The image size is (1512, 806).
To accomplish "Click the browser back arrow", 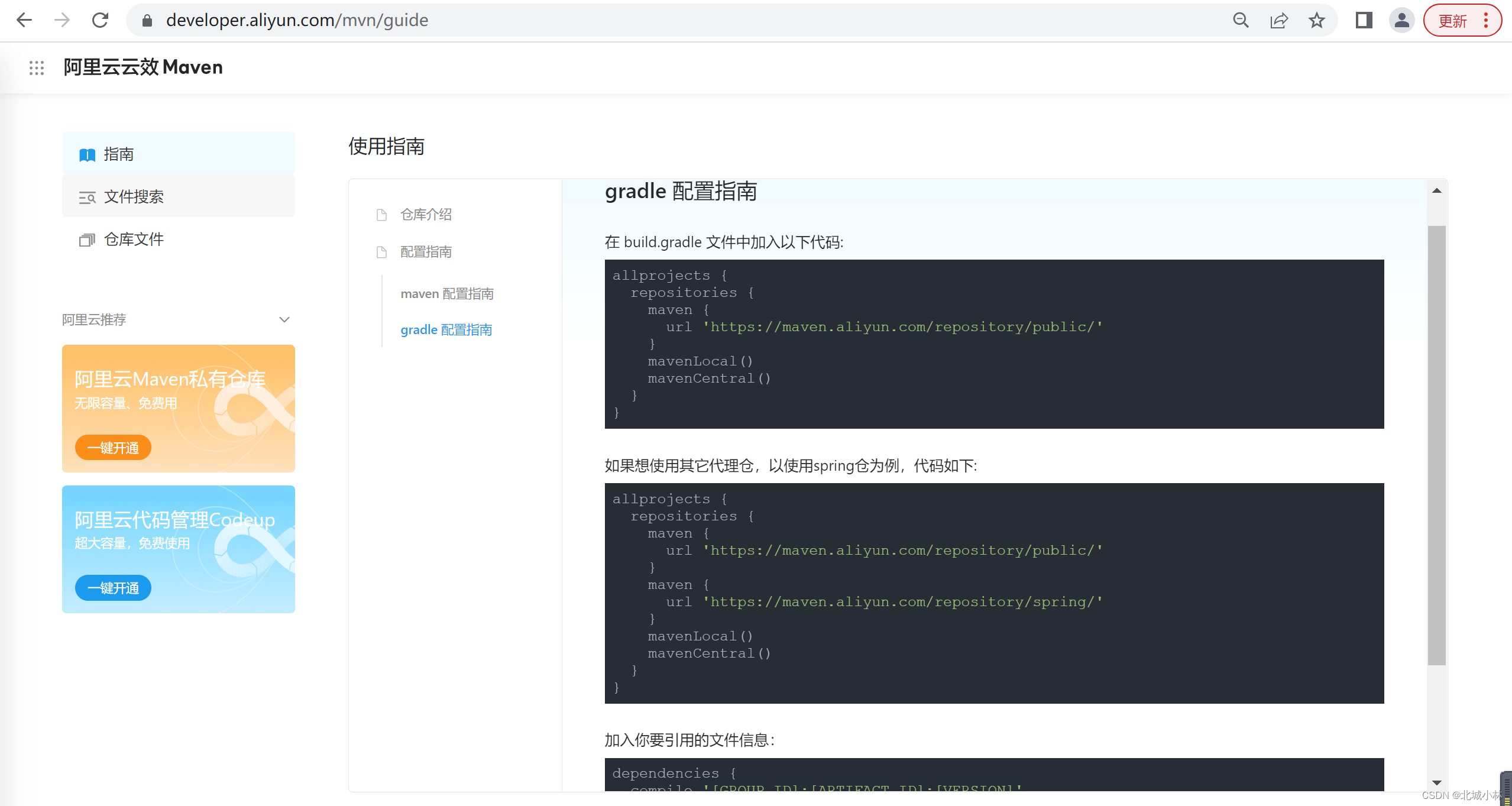I will coord(24,20).
